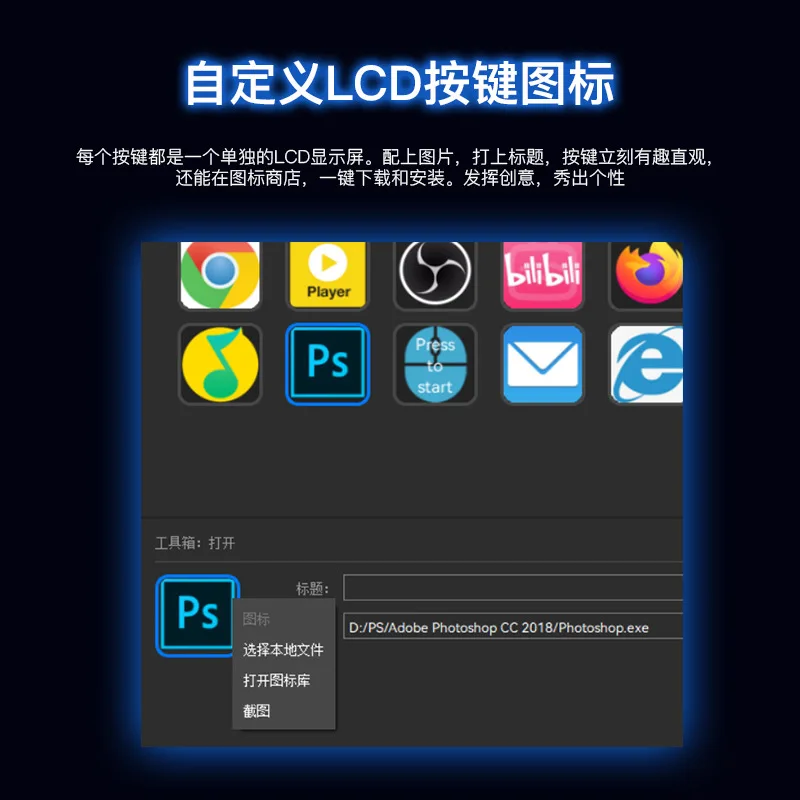Screen dimensions: 800x800
Task: Select the Chrome browser key icon
Action: click(x=220, y=276)
